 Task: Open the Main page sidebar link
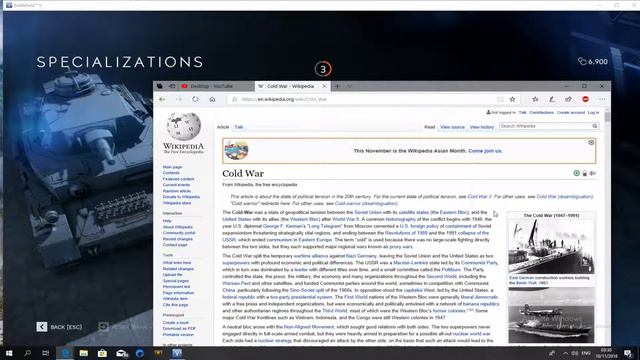(x=172, y=167)
